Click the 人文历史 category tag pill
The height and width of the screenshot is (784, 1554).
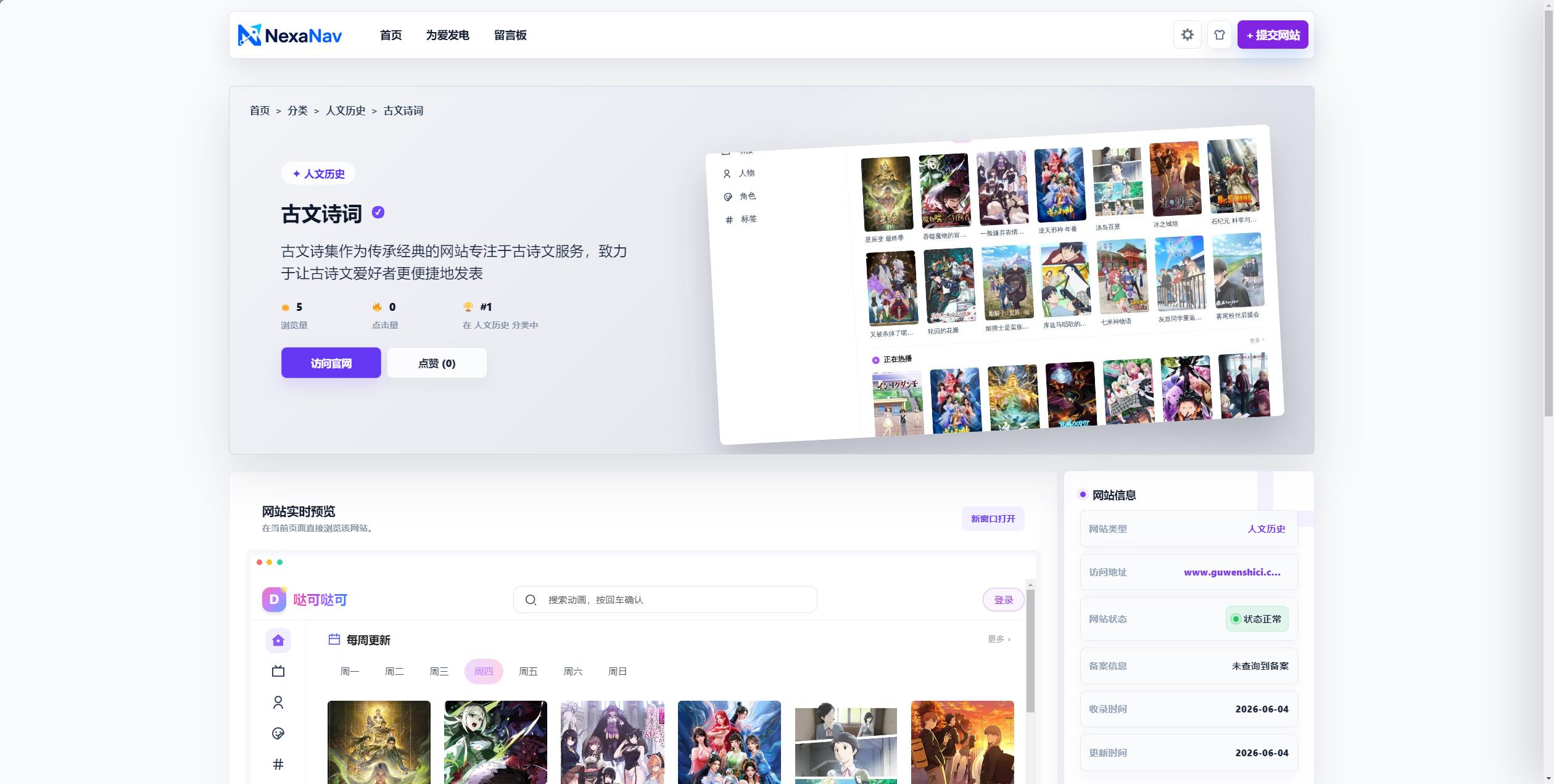coord(318,174)
